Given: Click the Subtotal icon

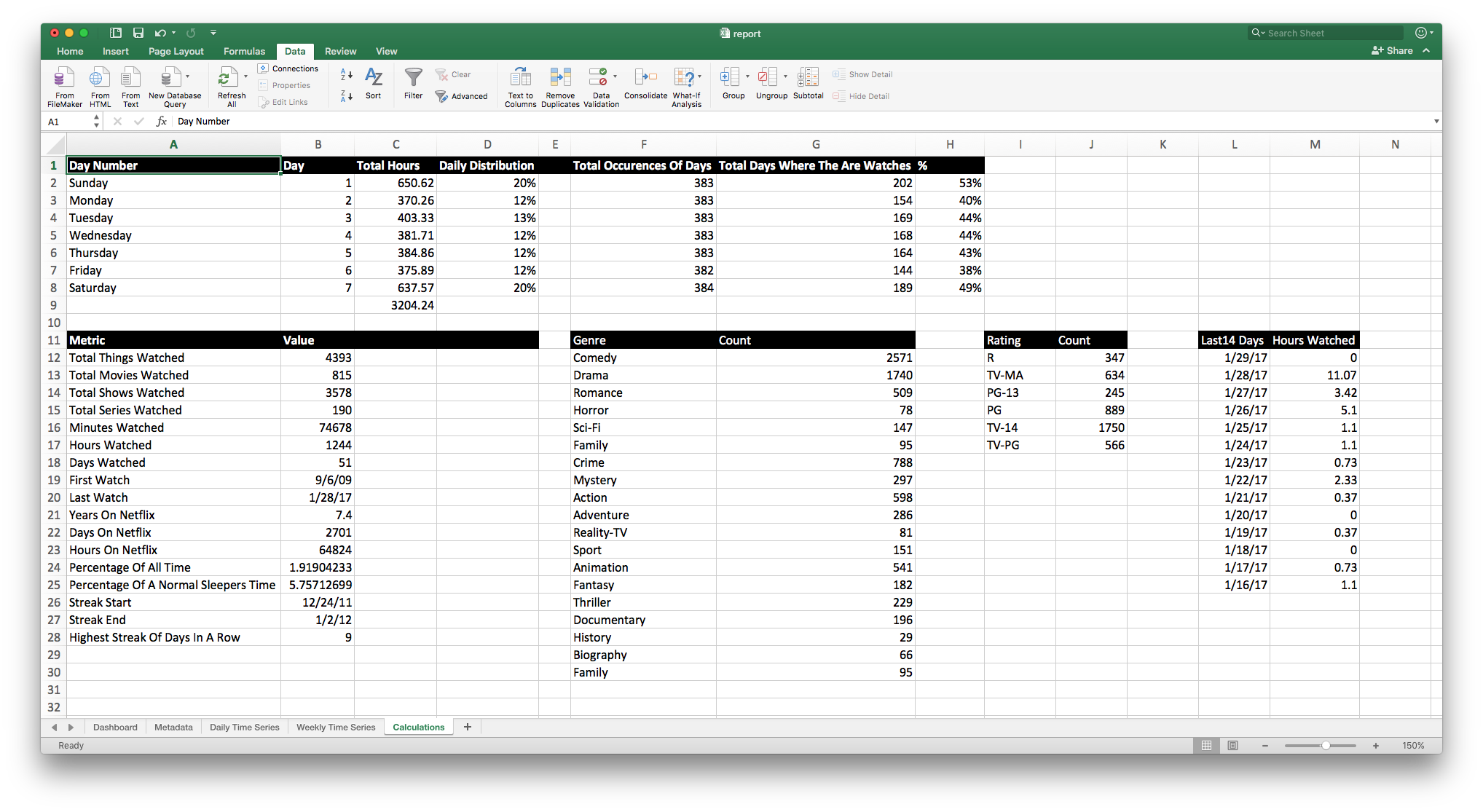Looking at the screenshot, I should pyautogui.click(x=808, y=83).
